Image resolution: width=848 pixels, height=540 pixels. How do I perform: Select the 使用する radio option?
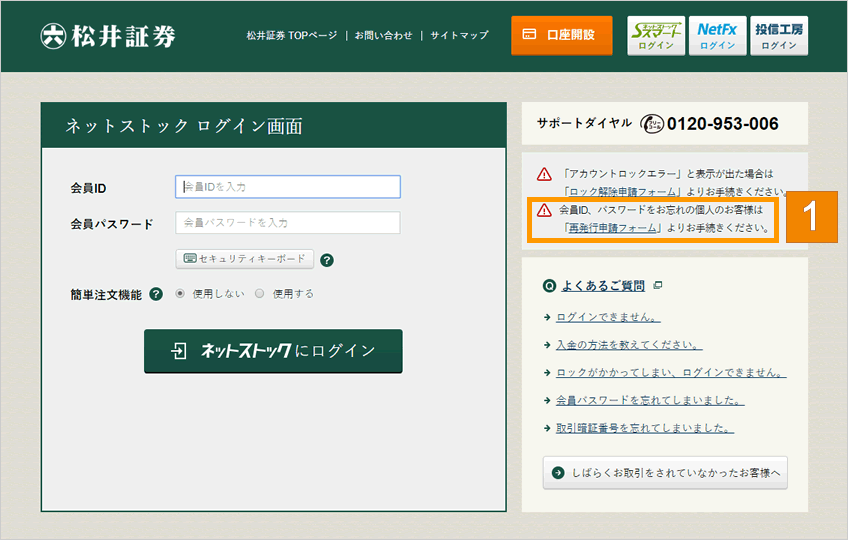pos(260,293)
